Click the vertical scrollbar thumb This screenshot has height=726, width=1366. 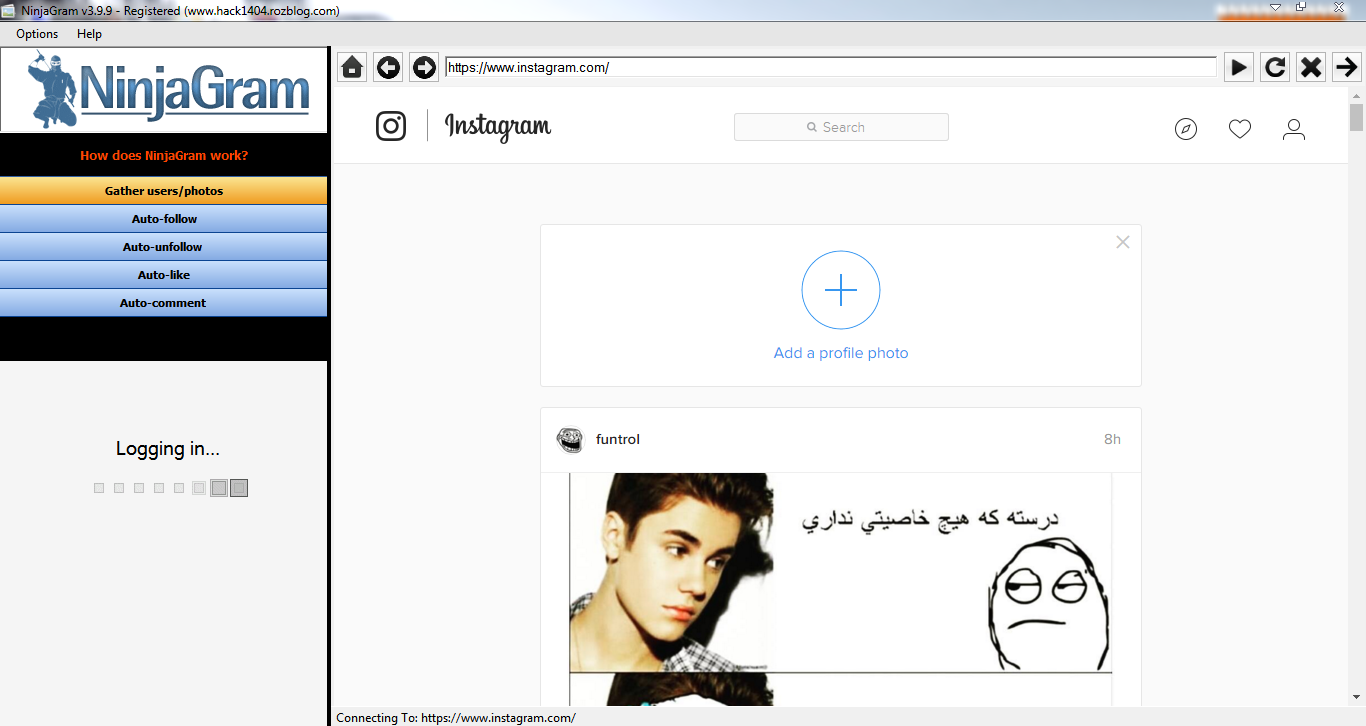1356,117
